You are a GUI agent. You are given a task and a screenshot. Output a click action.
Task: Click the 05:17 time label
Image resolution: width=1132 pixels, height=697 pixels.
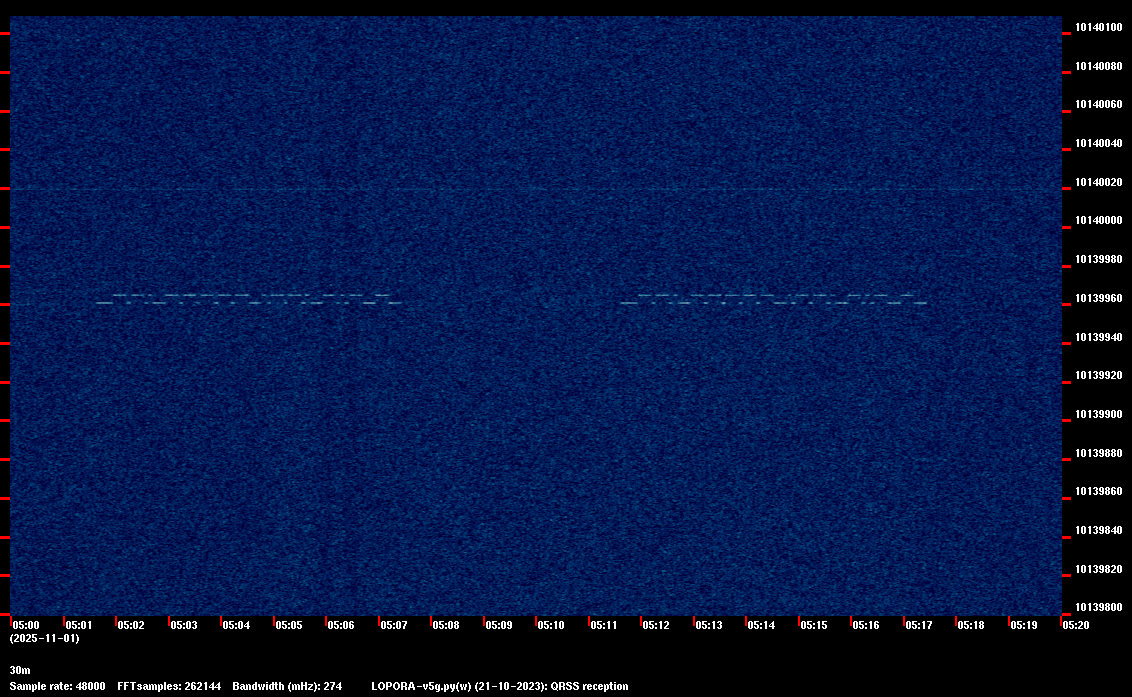918,625
